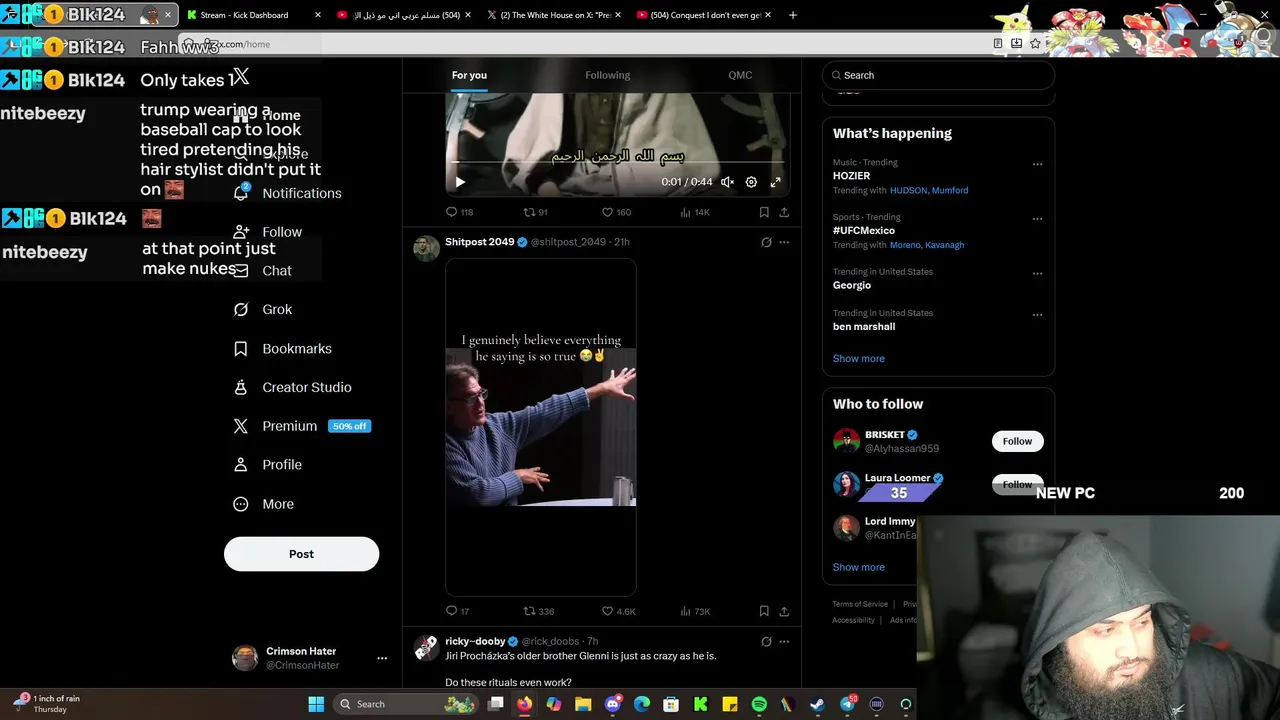Image resolution: width=1280 pixels, height=720 pixels.
Task: Open more options for #UFCMexico trend
Action: [x=1037, y=219]
